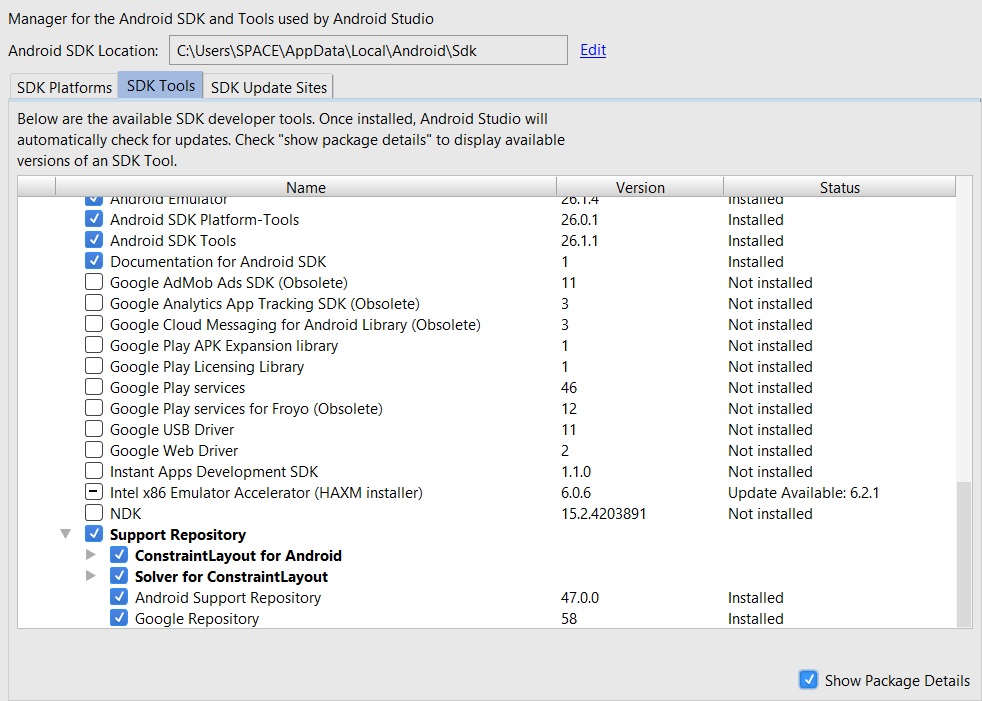
Task: Sort by the Status column header
Action: [840, 187]
